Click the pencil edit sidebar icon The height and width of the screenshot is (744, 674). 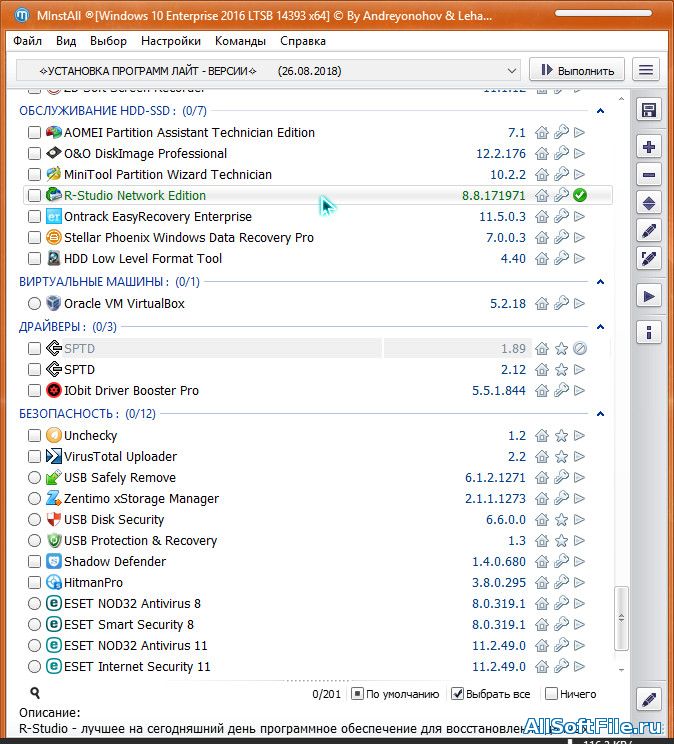tap(648, 231)
